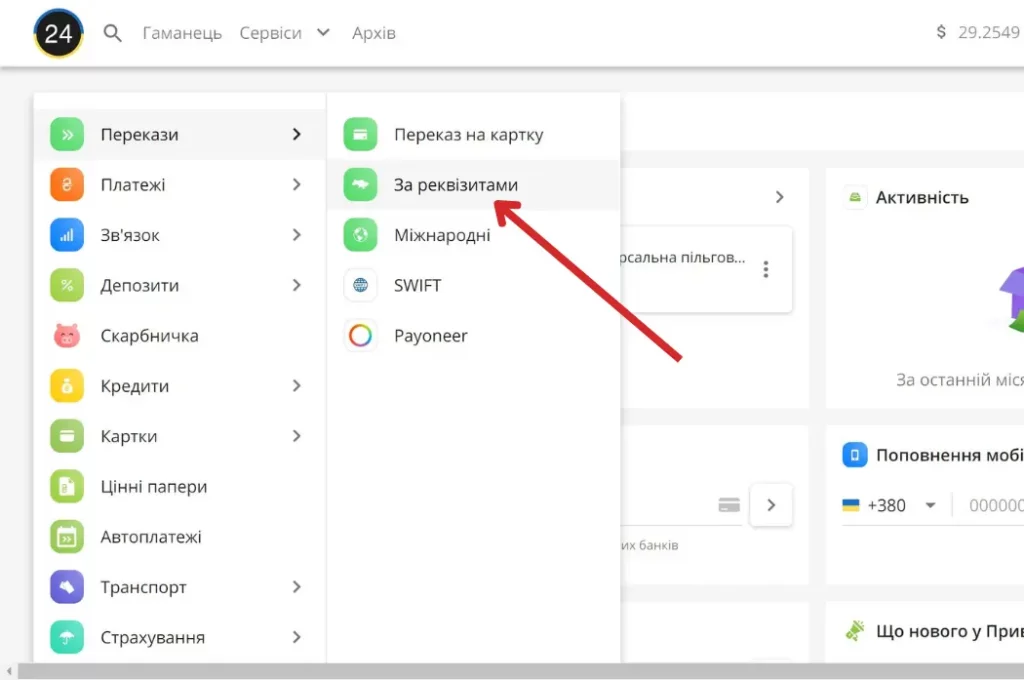Select the SWIFT globe icon
Image resolution: width=1024 pixels, height=680 pixels.
pos(360,286)
